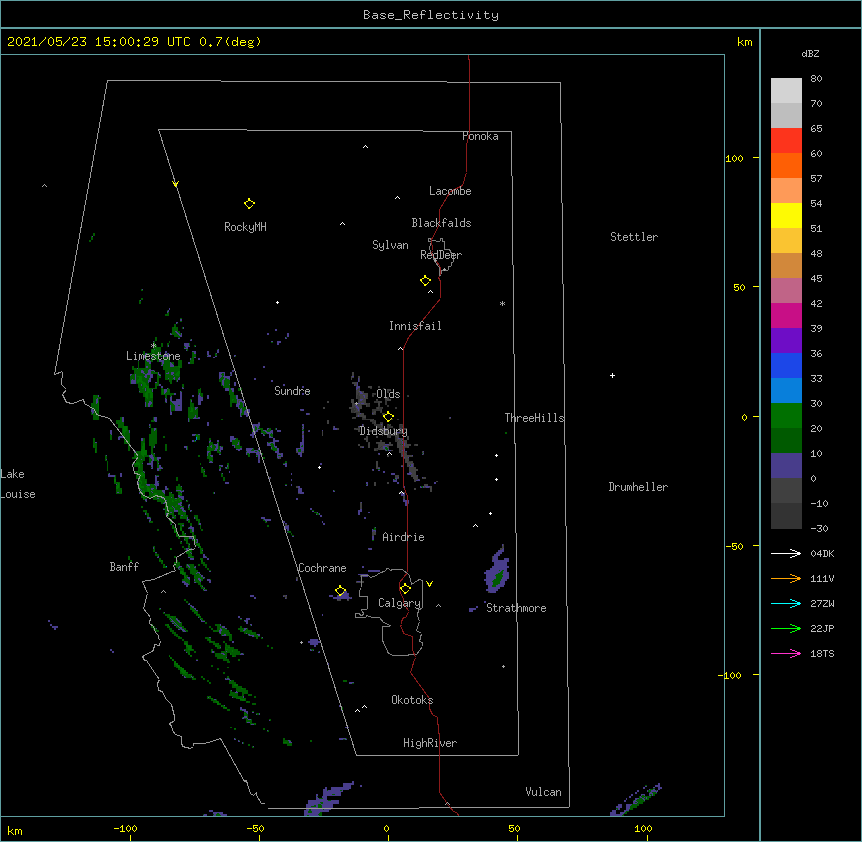Click the ThreeHills city label
This screenshot has width=862, height=842.
tap(534, 418)
